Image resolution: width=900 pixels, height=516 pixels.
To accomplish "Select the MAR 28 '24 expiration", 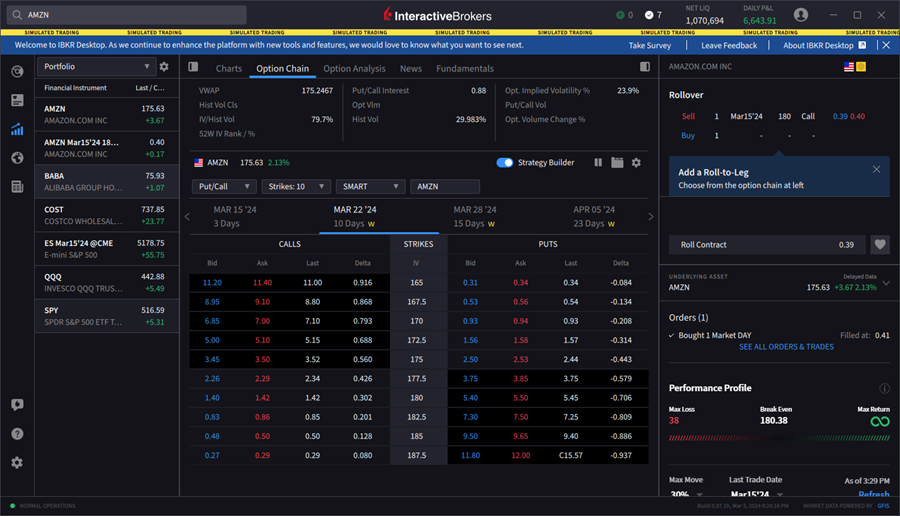I will 475,216.
